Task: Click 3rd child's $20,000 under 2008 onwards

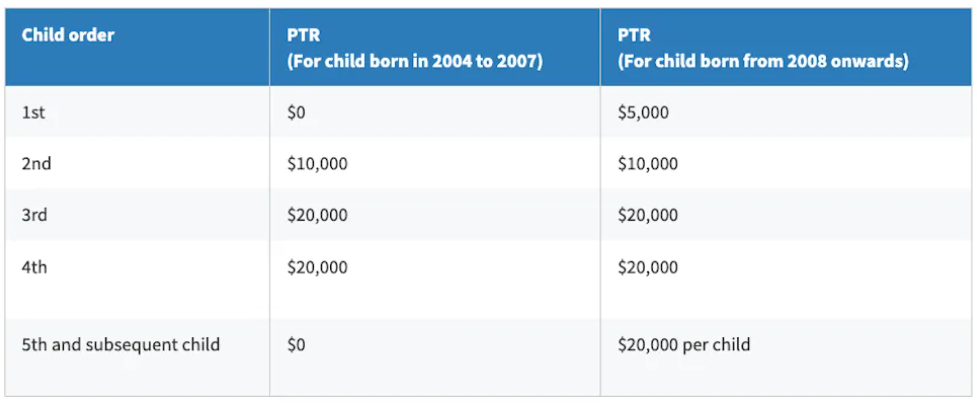Action: 648,215
